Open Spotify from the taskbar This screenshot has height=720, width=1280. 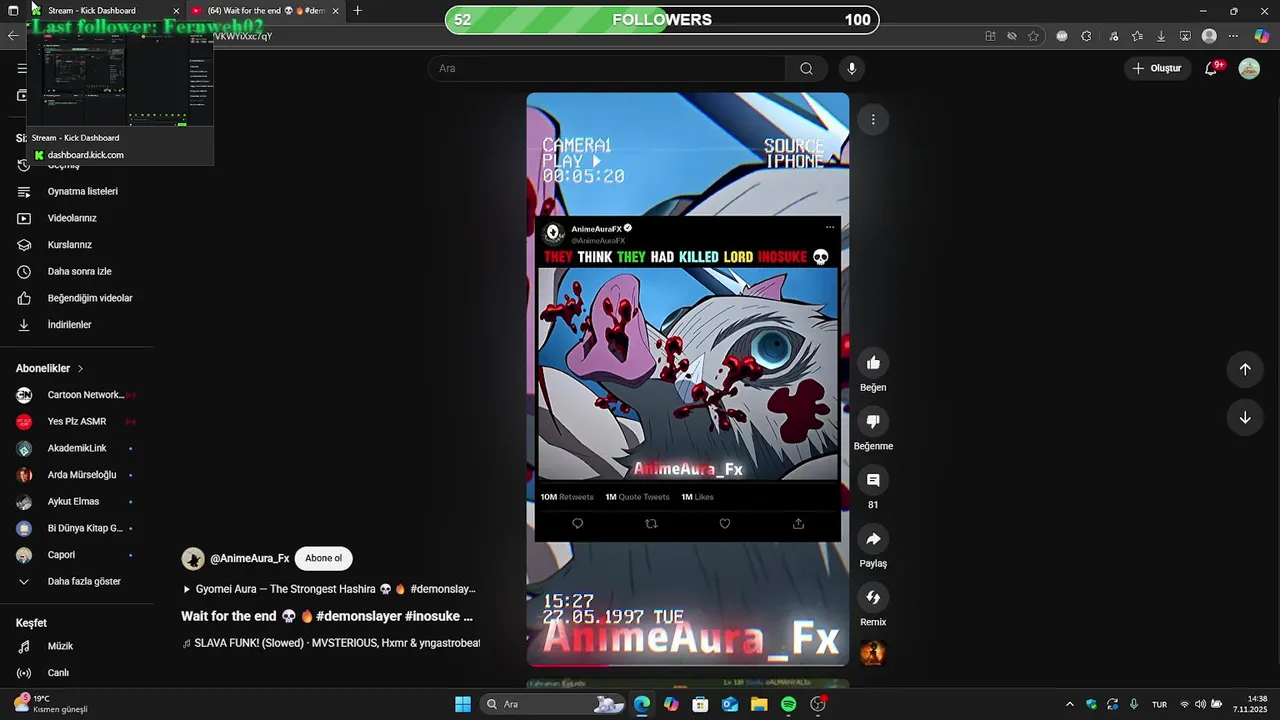[789, 704]
